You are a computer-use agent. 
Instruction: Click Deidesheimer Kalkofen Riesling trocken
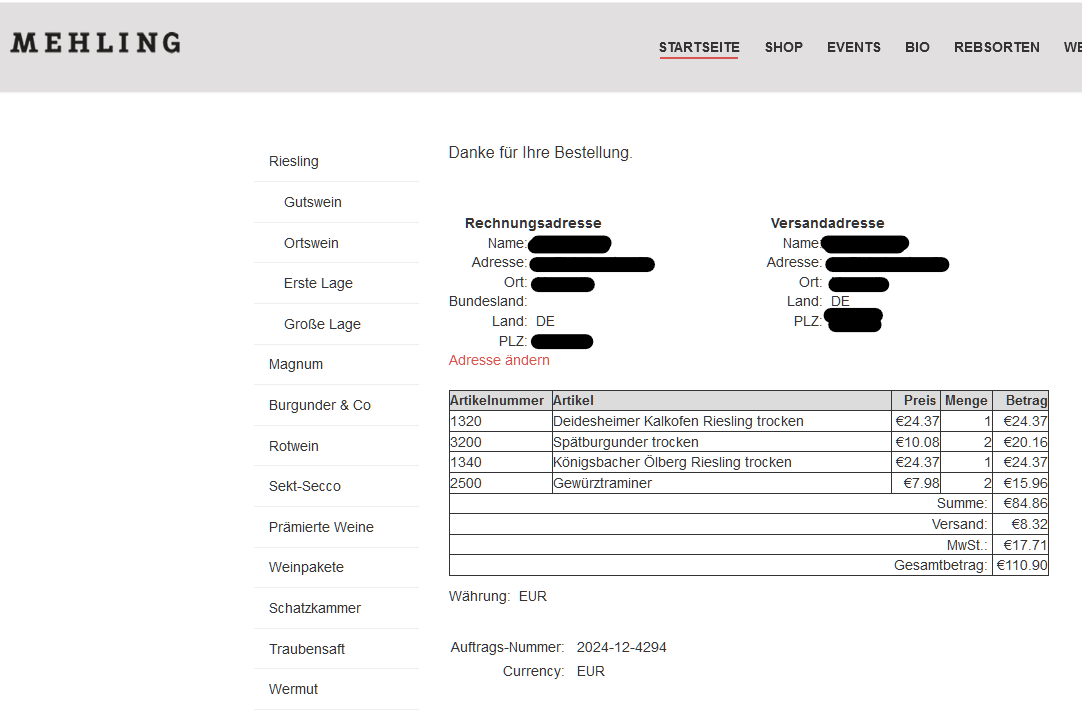[x=678, y=421]
